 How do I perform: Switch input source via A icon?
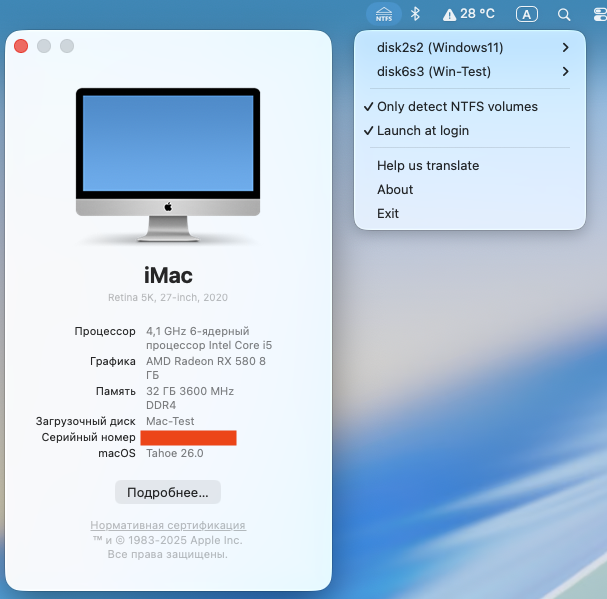coord(526,14)
